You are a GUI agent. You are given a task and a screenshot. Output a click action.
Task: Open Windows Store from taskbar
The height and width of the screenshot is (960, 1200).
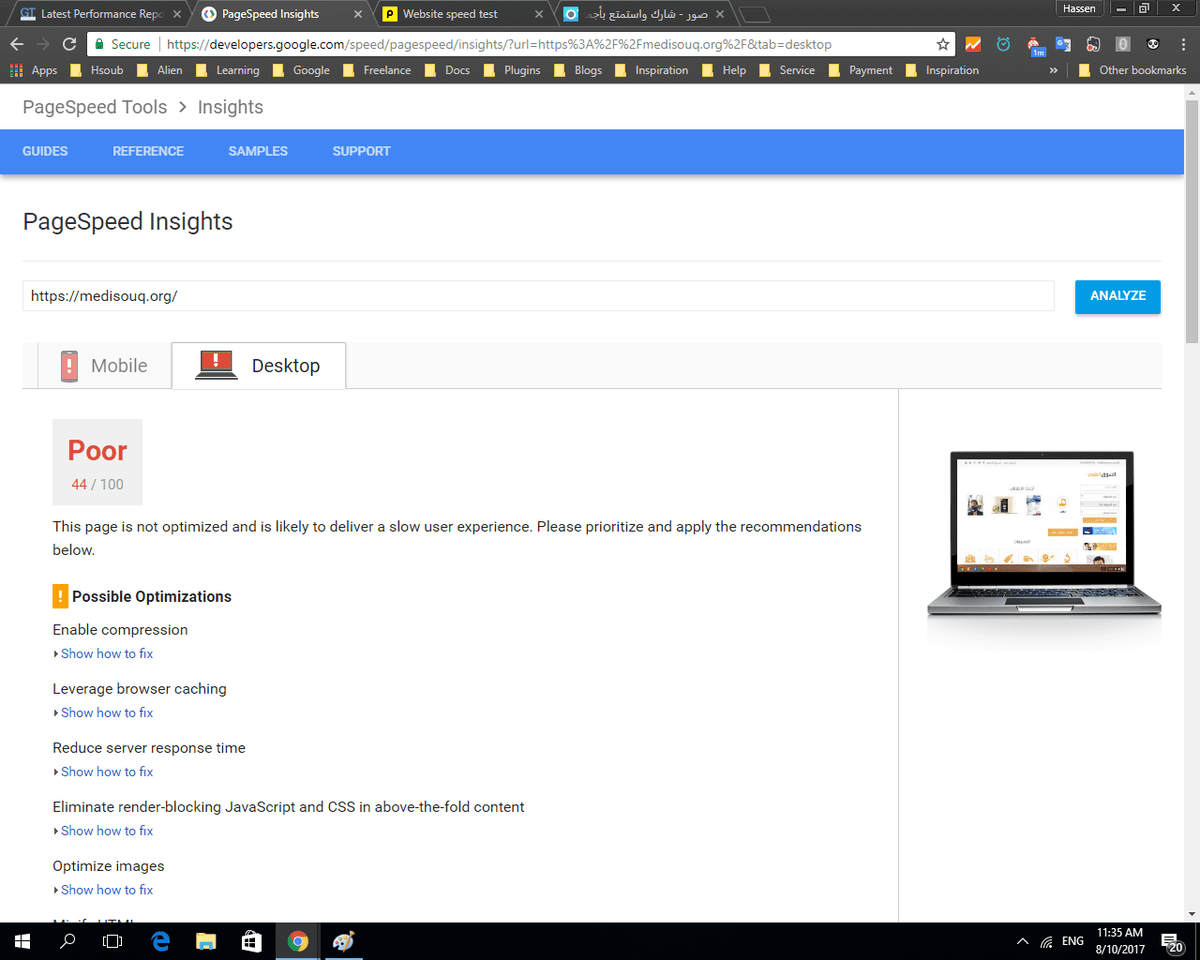(x=252, y=941)
